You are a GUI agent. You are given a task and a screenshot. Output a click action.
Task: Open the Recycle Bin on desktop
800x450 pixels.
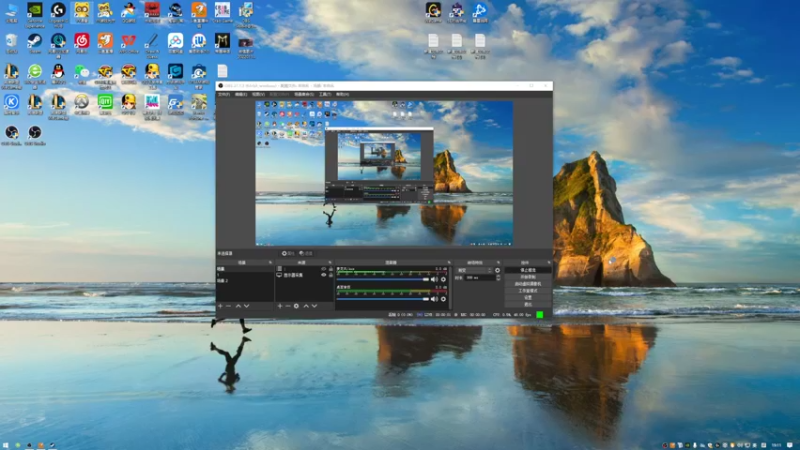[11, 43]
